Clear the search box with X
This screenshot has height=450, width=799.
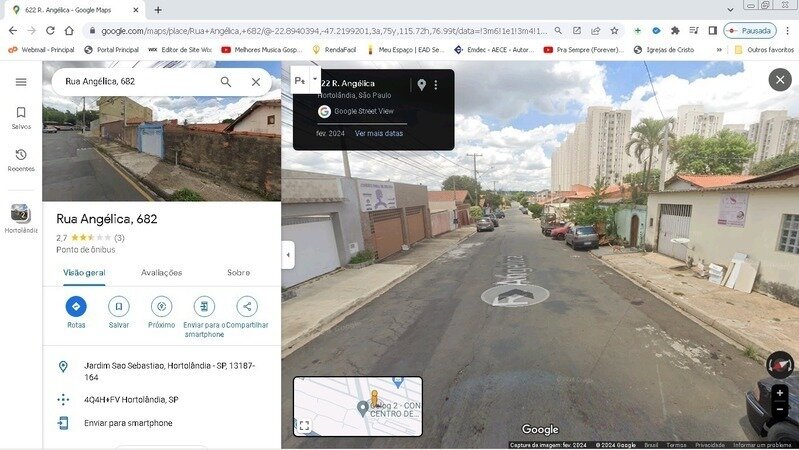pyautogui.click(x=256, y=82)
